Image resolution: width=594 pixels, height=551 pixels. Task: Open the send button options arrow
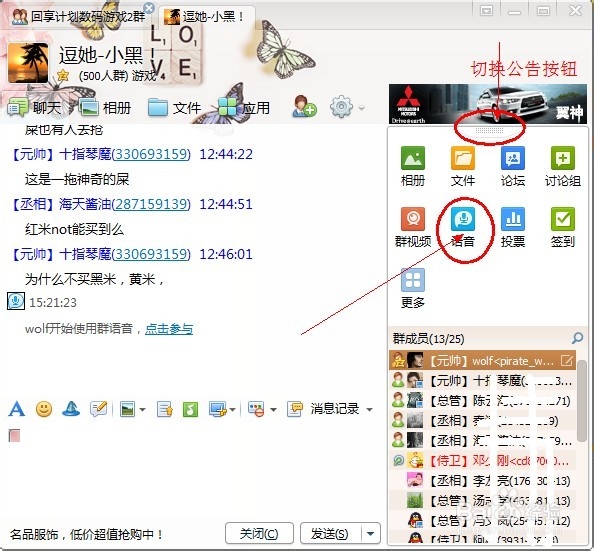(370, 534)
